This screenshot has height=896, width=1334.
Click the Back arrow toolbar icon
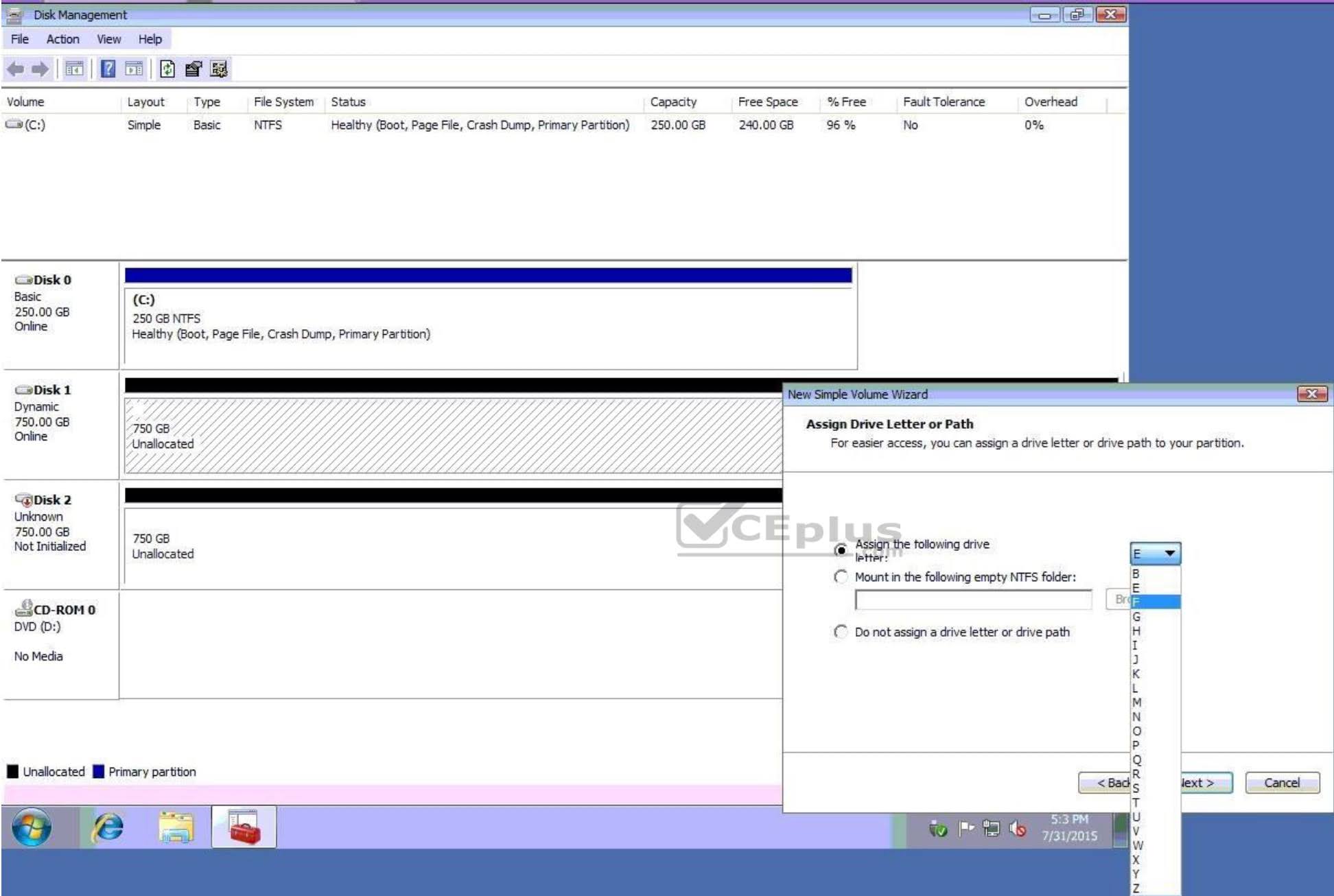15,69
